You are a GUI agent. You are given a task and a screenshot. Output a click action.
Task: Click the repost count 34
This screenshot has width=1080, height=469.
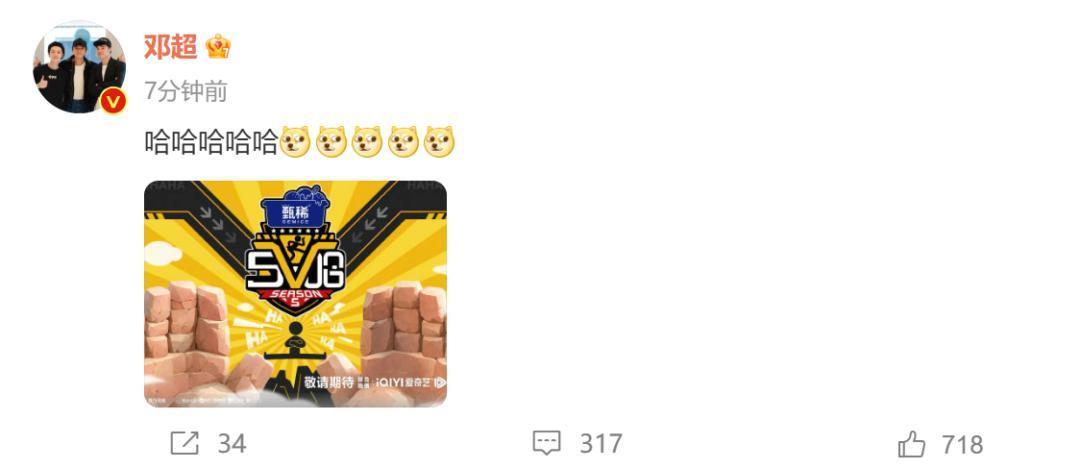(x=232, y=444)
